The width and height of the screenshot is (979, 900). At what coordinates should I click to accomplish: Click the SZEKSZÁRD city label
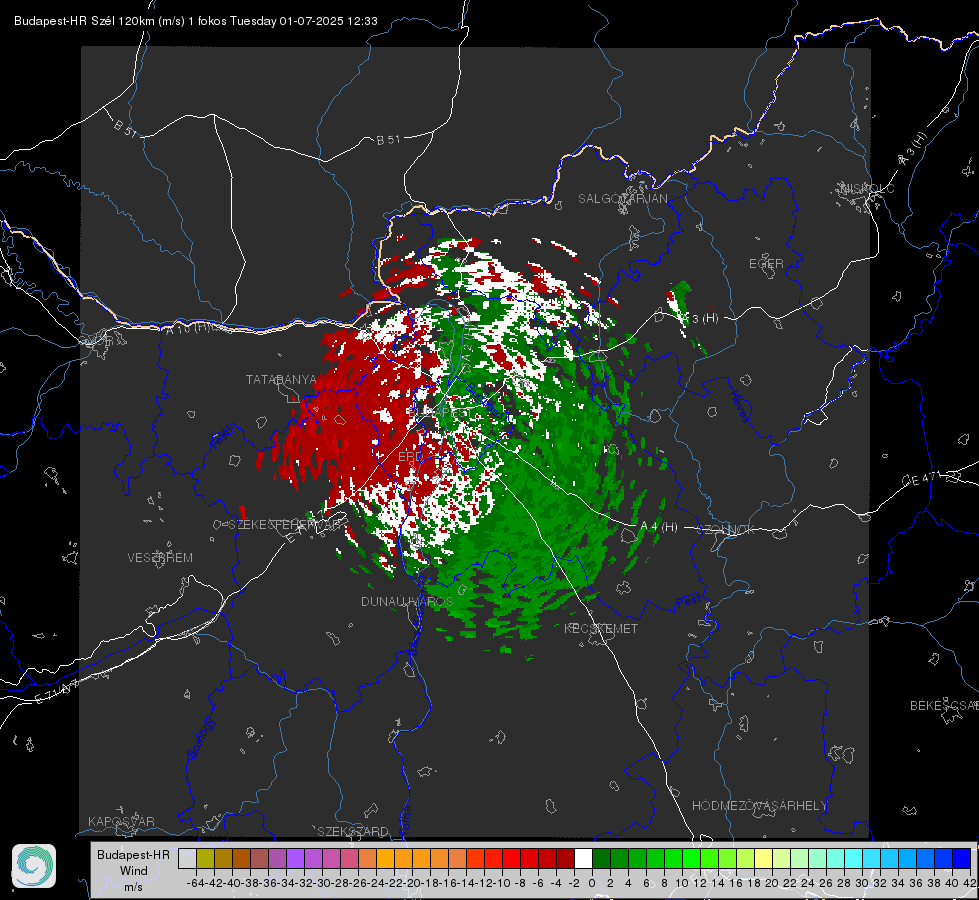353,831
